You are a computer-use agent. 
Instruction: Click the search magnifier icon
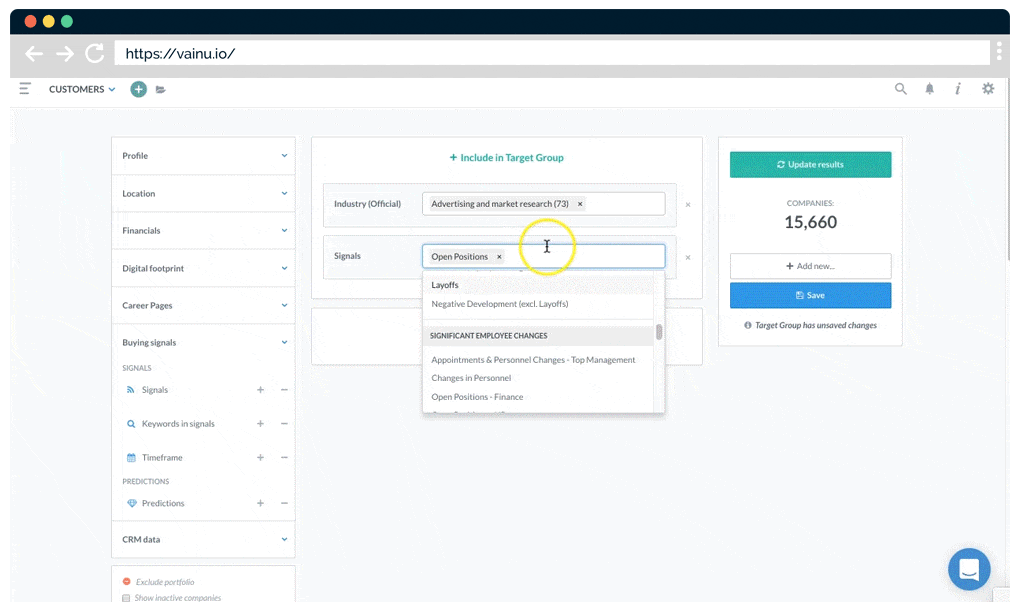click(901, 89)
